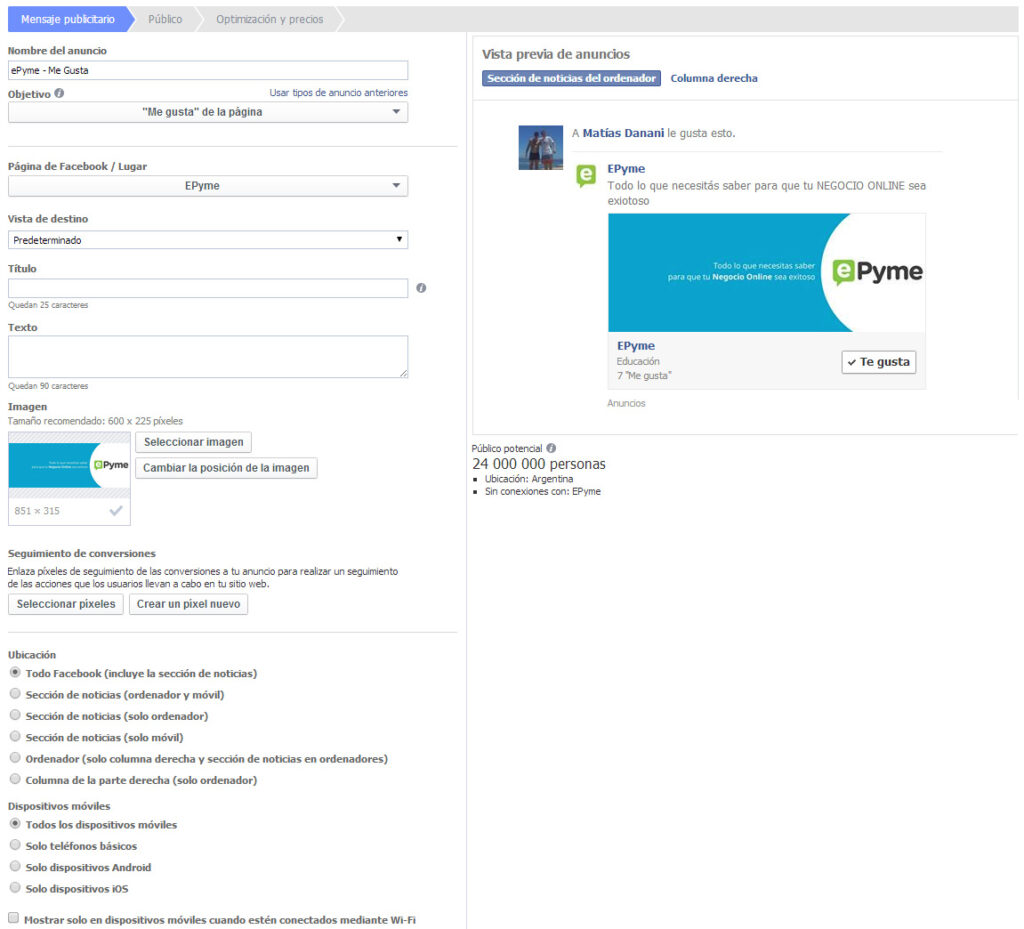Enable the Wi-Fi only mobile devices checkbox

click(x=14, y=918)
